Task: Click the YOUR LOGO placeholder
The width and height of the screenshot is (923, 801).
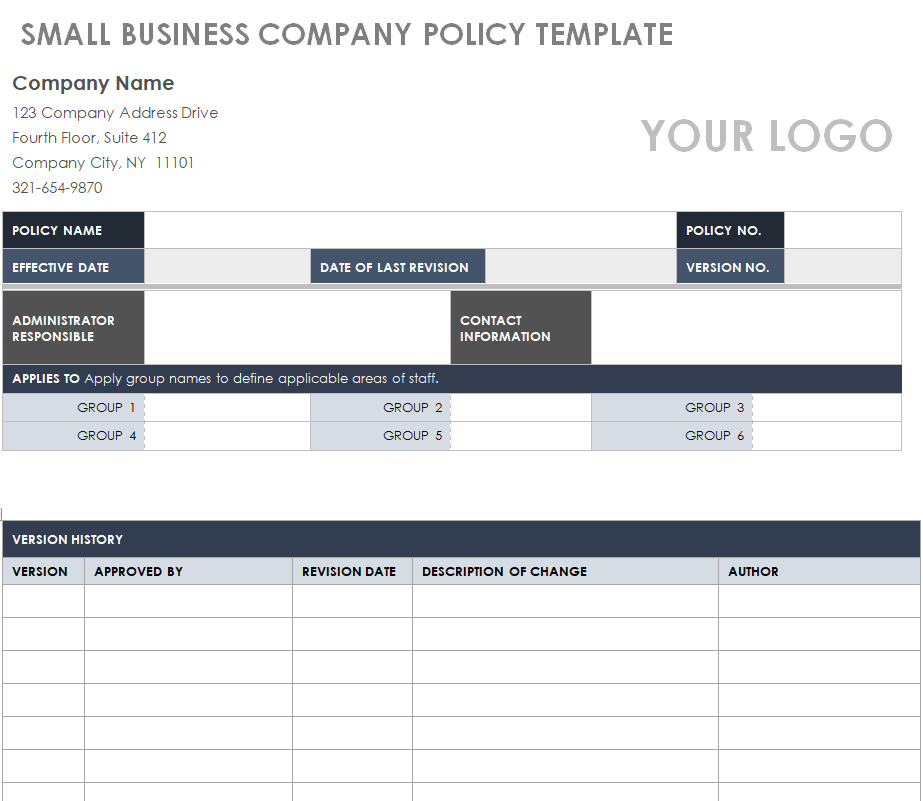Action: coord(766,136)
